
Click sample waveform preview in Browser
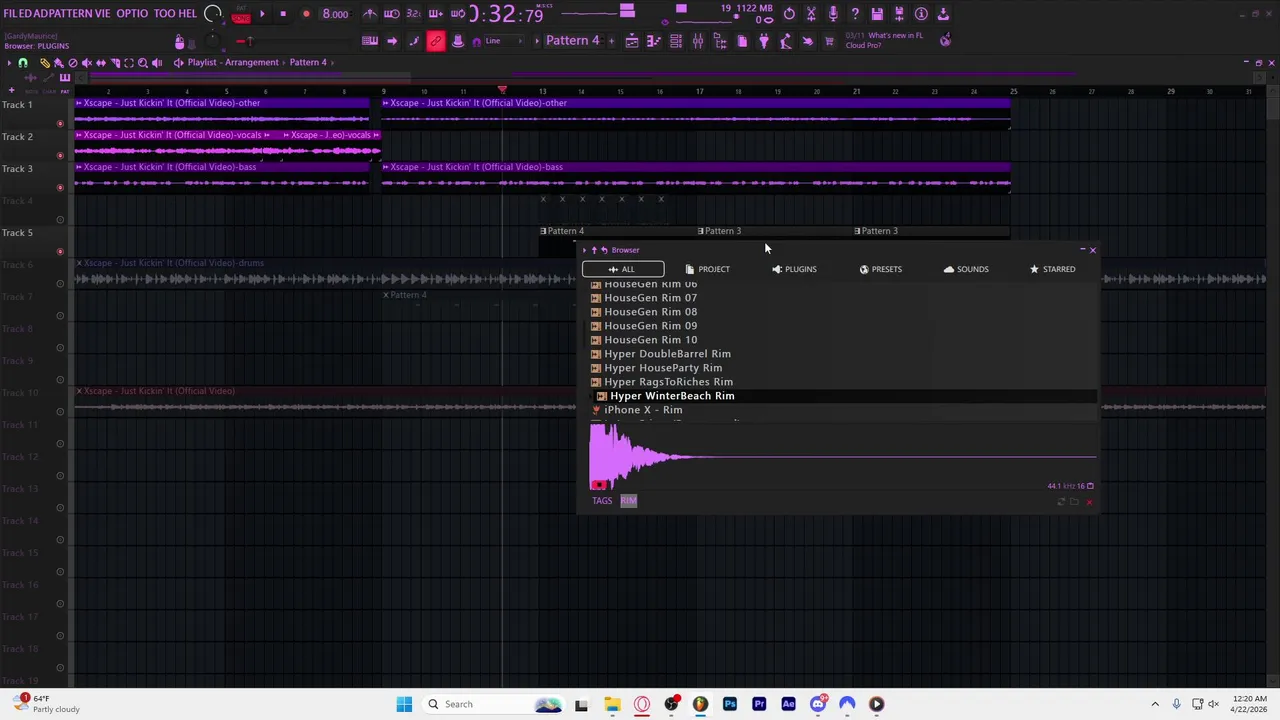[842, 456]
